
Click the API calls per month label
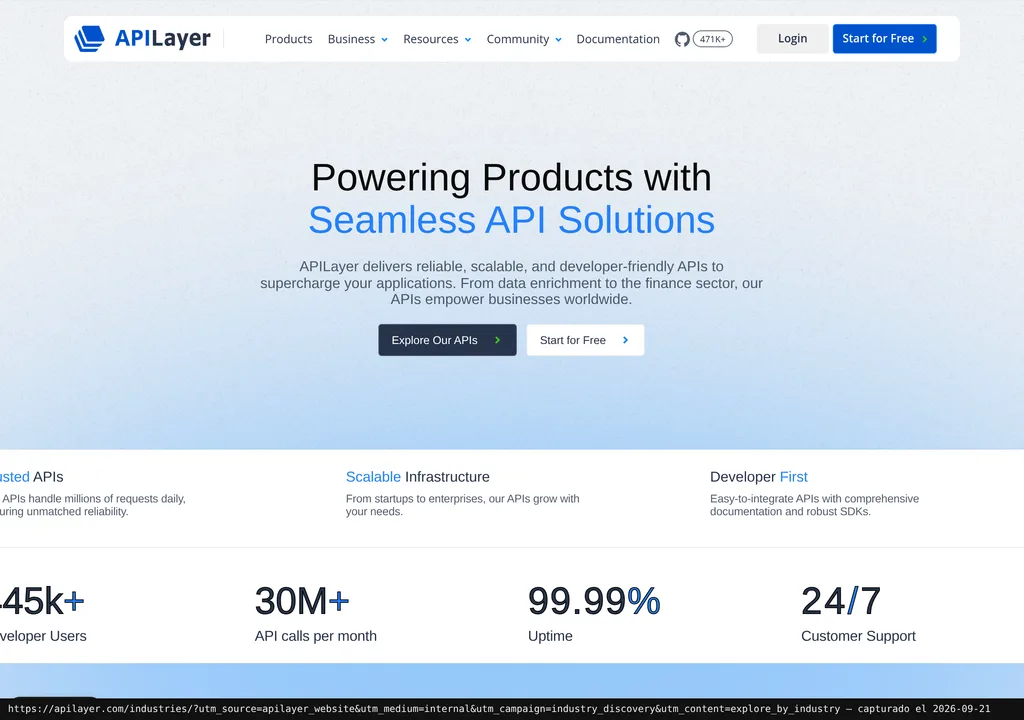(x=315, y=636)
